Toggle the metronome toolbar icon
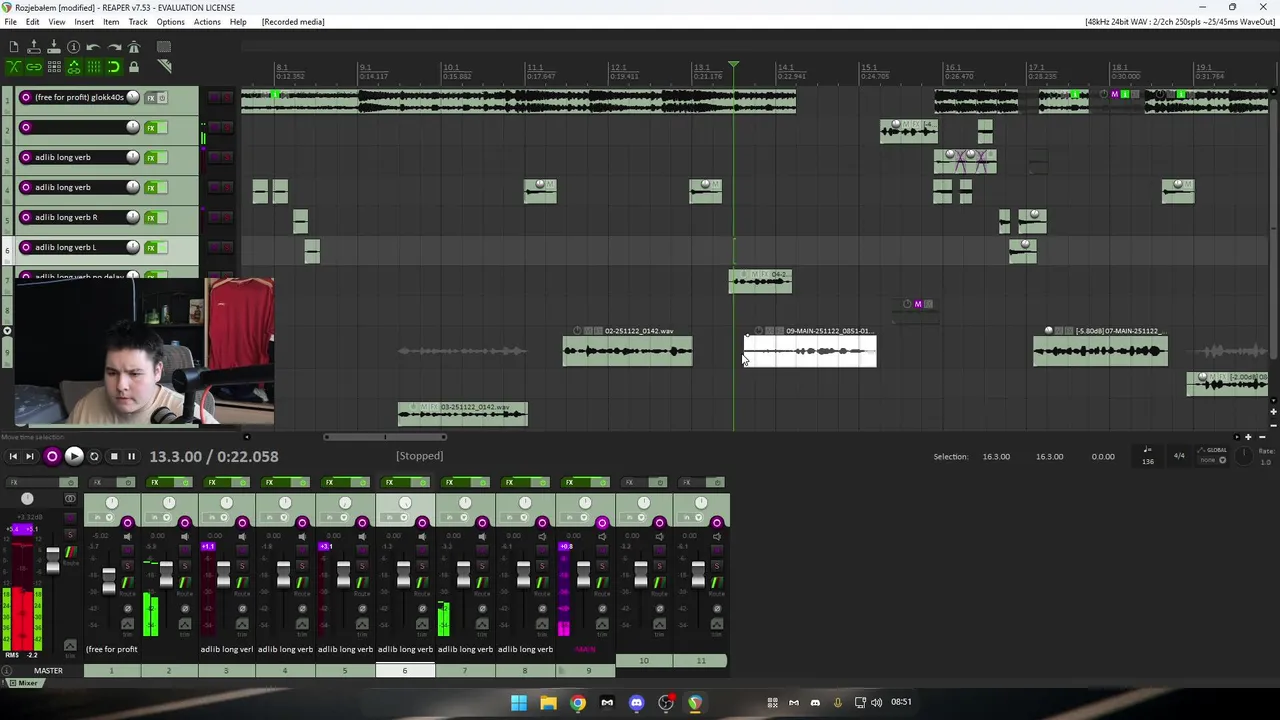Viewport: 1280px width, 720px height. coord(134,47)
